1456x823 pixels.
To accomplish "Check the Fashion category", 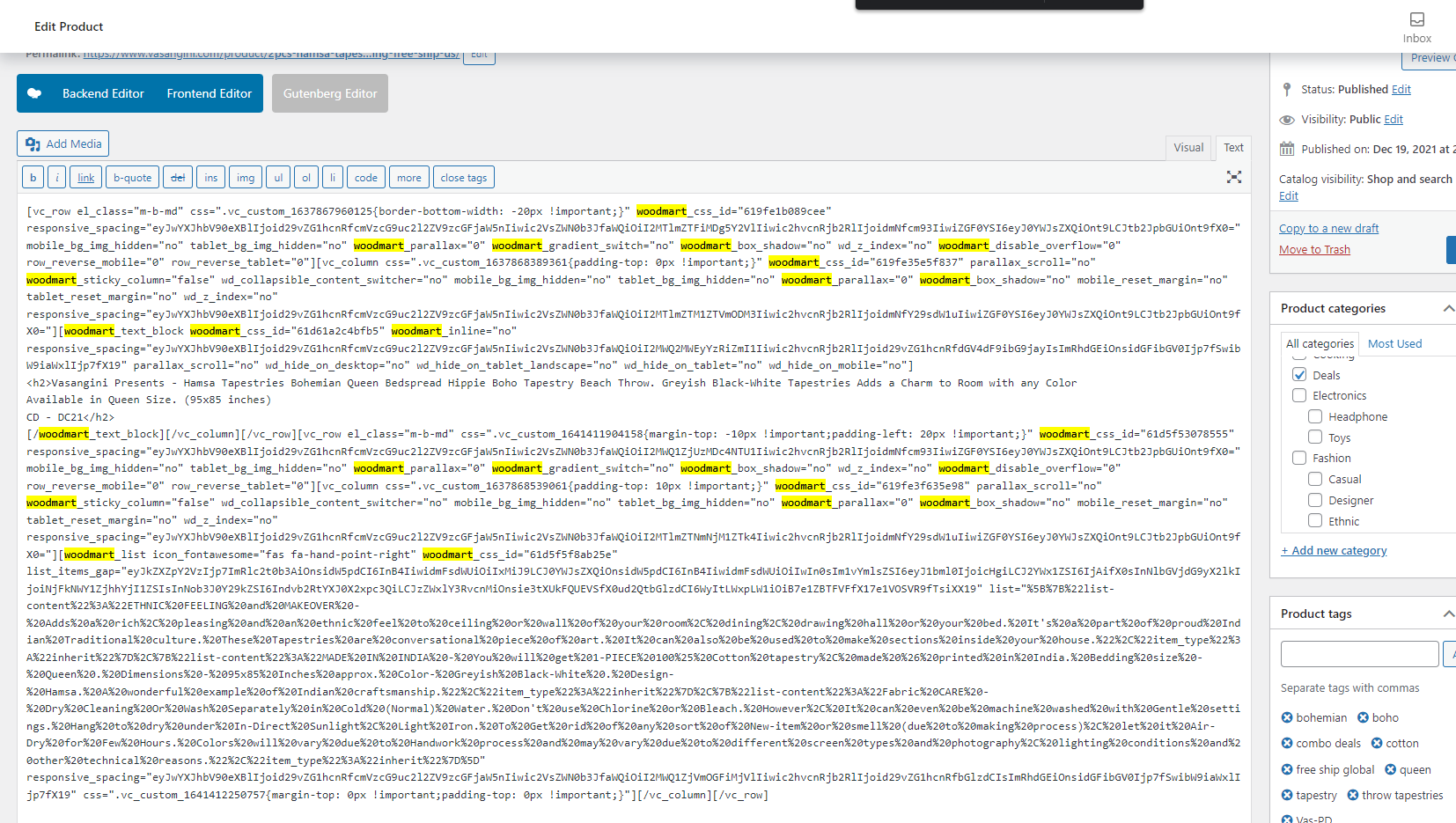I will (1299, 458).
